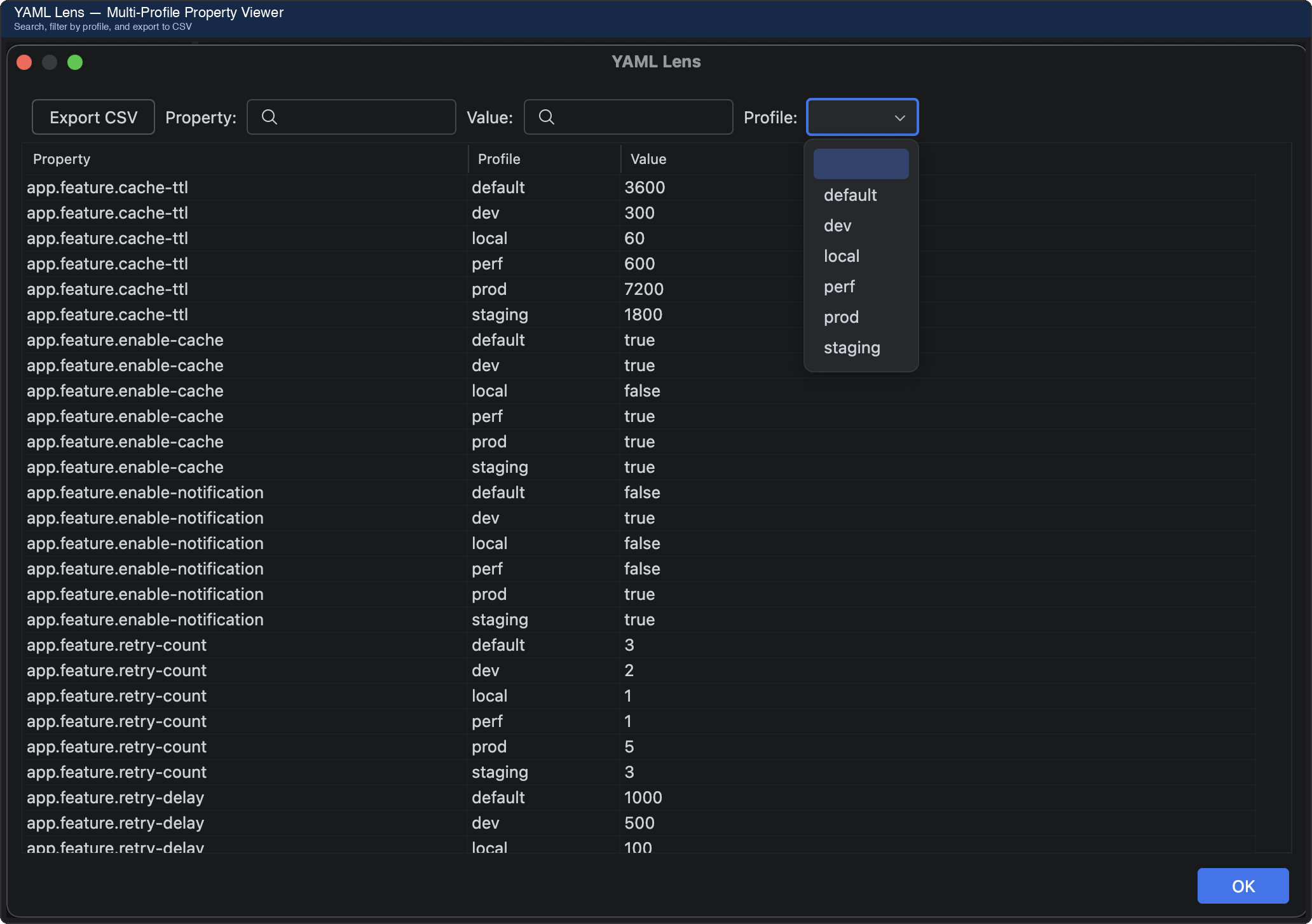1312x924 pixels.
Task: Click the green zoom traffic-light button
Action: tap(75, 62)
